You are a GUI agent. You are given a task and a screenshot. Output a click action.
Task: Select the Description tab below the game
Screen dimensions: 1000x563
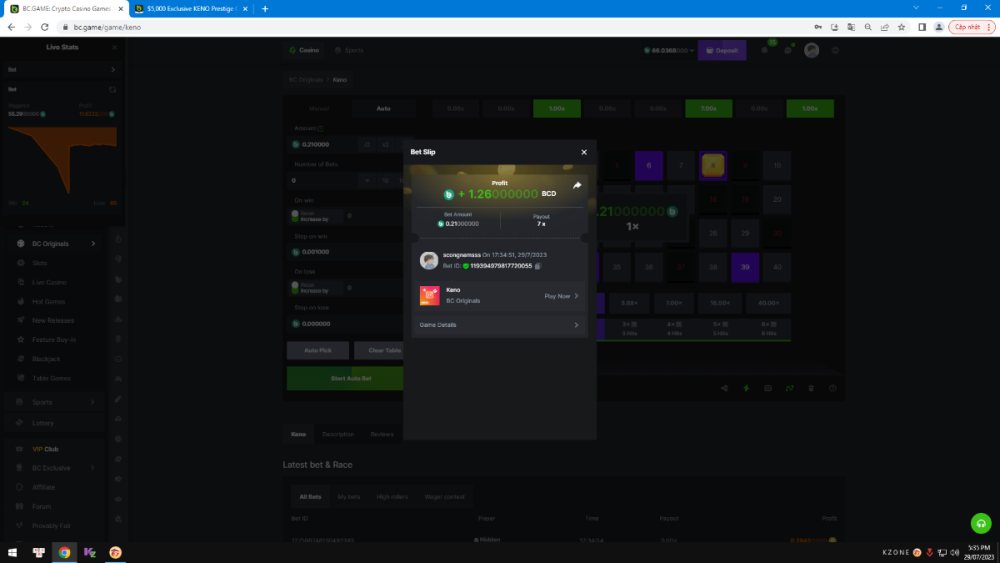338,434
